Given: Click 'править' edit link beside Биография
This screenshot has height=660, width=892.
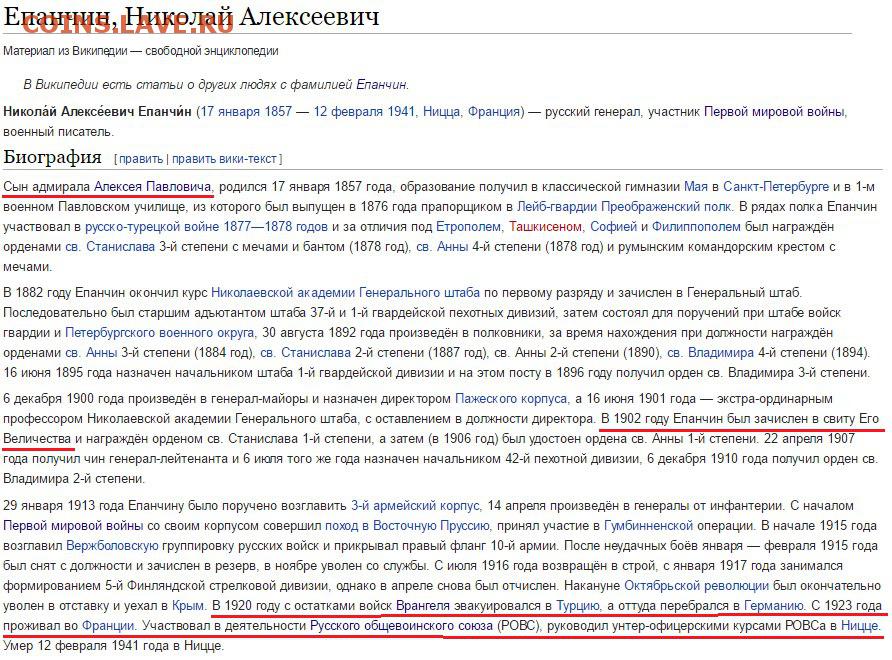Looking at the screenshot, I should [141, 159].
